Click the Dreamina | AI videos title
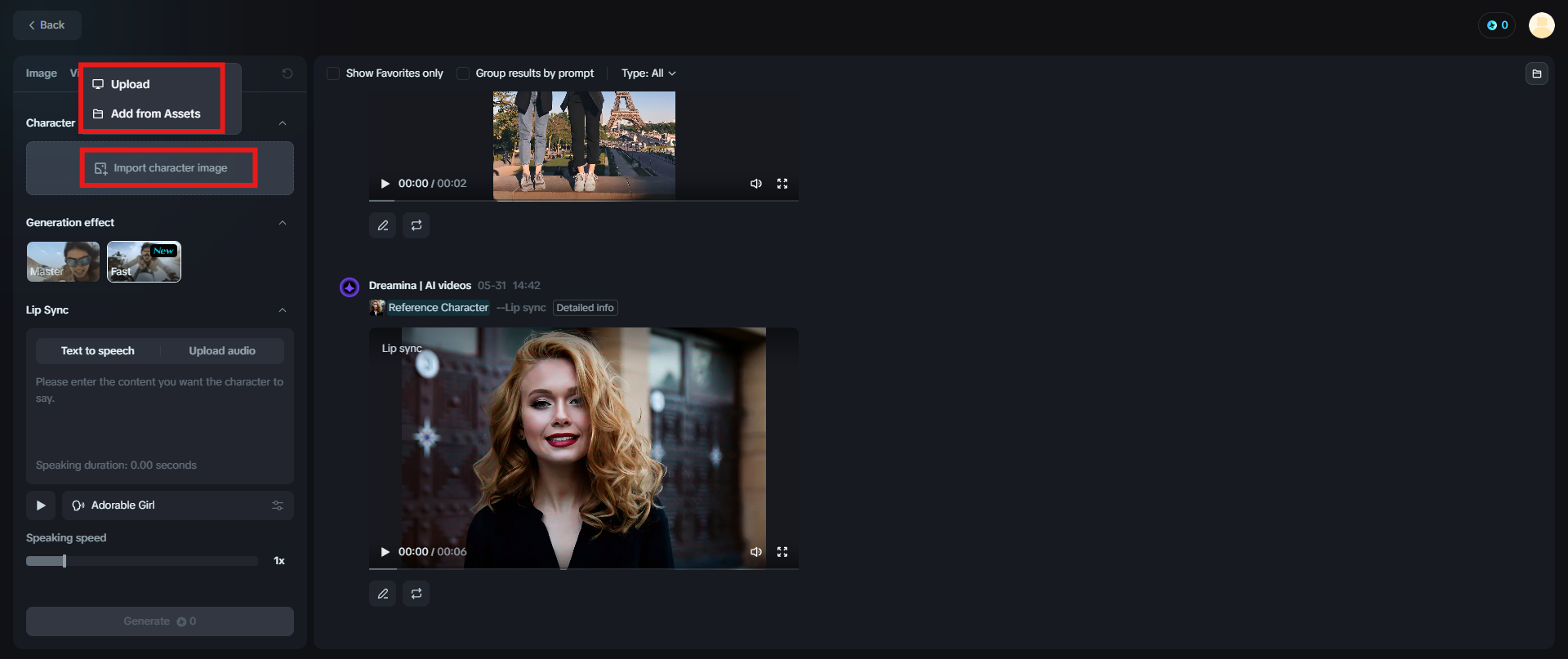The height and width of the screenshot is (659, 1568). coord(420,286)
